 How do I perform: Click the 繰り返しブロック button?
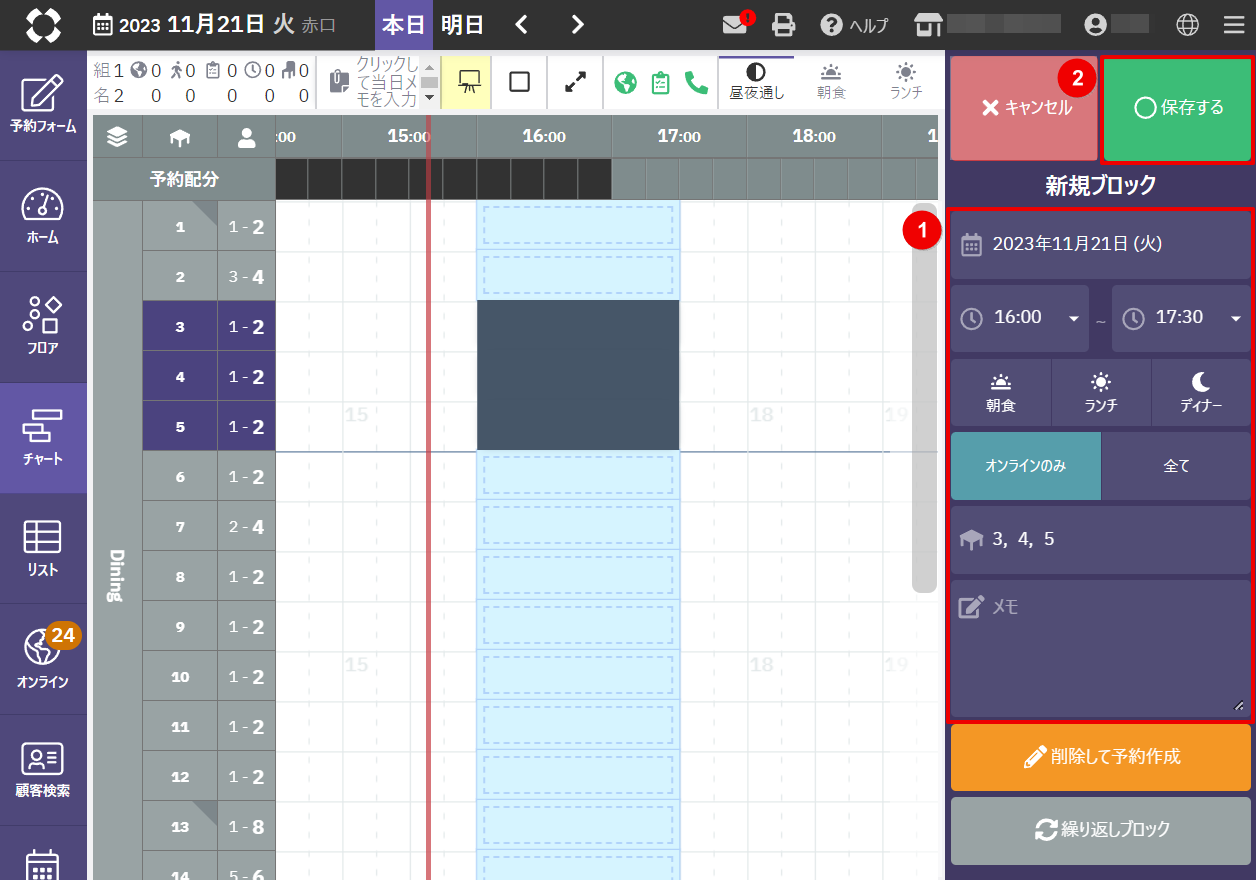tap(1100, 830)
